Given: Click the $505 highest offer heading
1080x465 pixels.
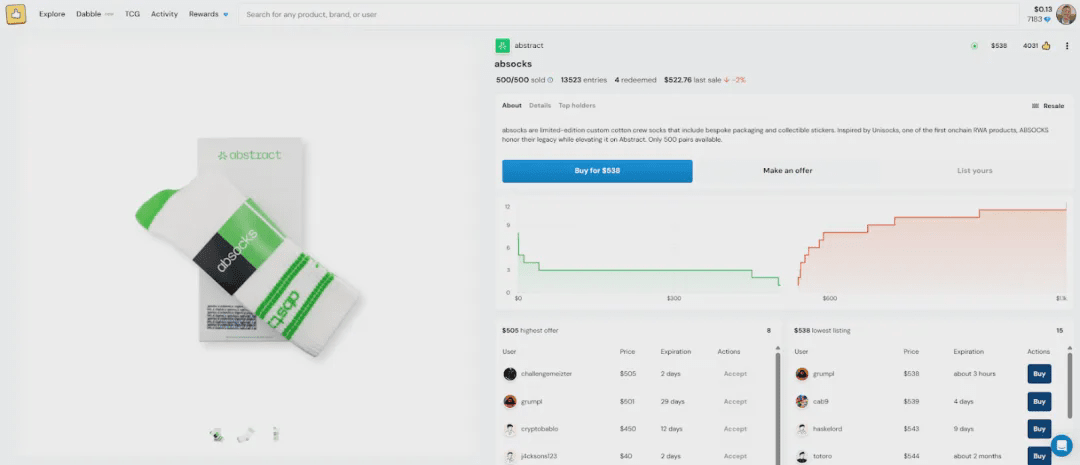Looking at the screenshot, I should point(530,331).
